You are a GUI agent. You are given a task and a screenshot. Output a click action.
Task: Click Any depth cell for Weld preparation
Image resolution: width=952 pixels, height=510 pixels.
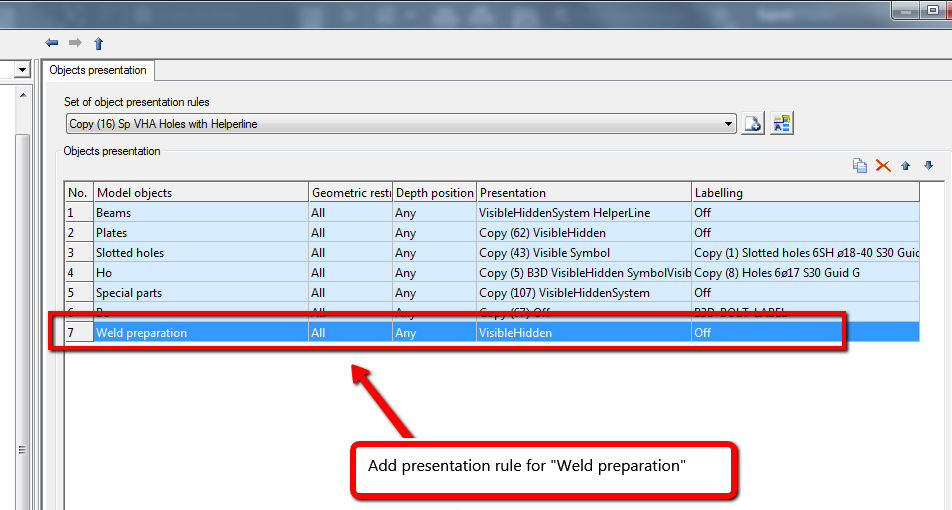coord(434,333)
